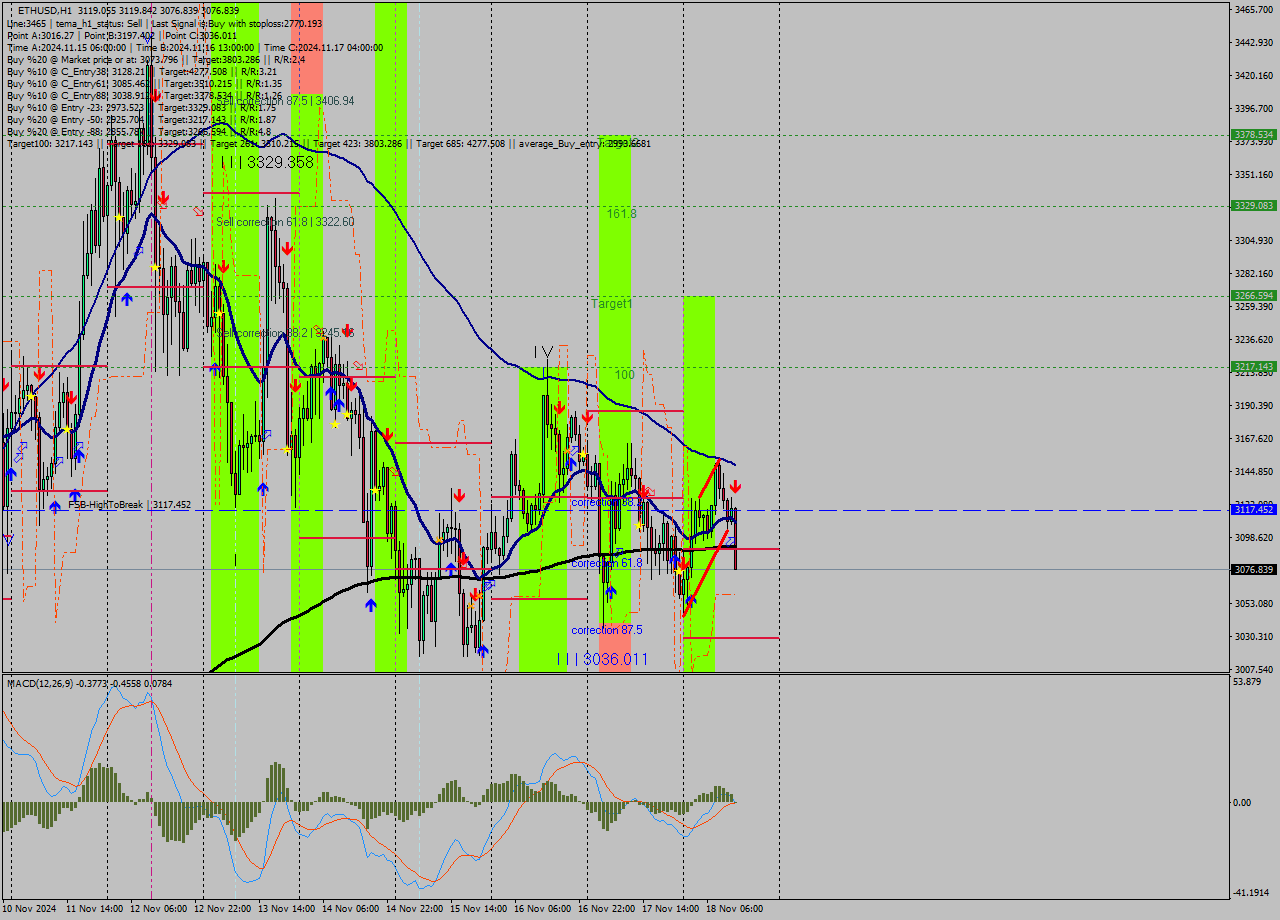Click the 3304.930 price axis value
The width and height of the screenshot is (1280, 920).
click(x=1253, y=240)
